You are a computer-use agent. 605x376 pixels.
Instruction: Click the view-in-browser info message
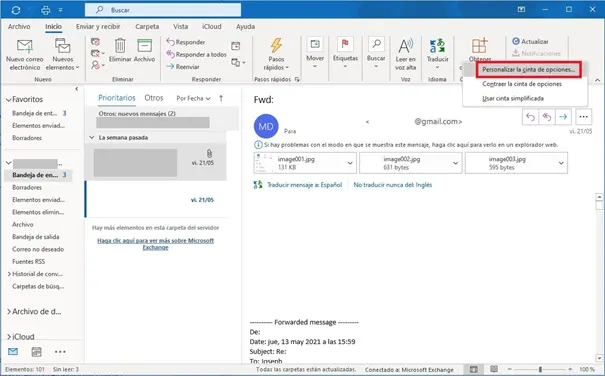click(406, 145)
